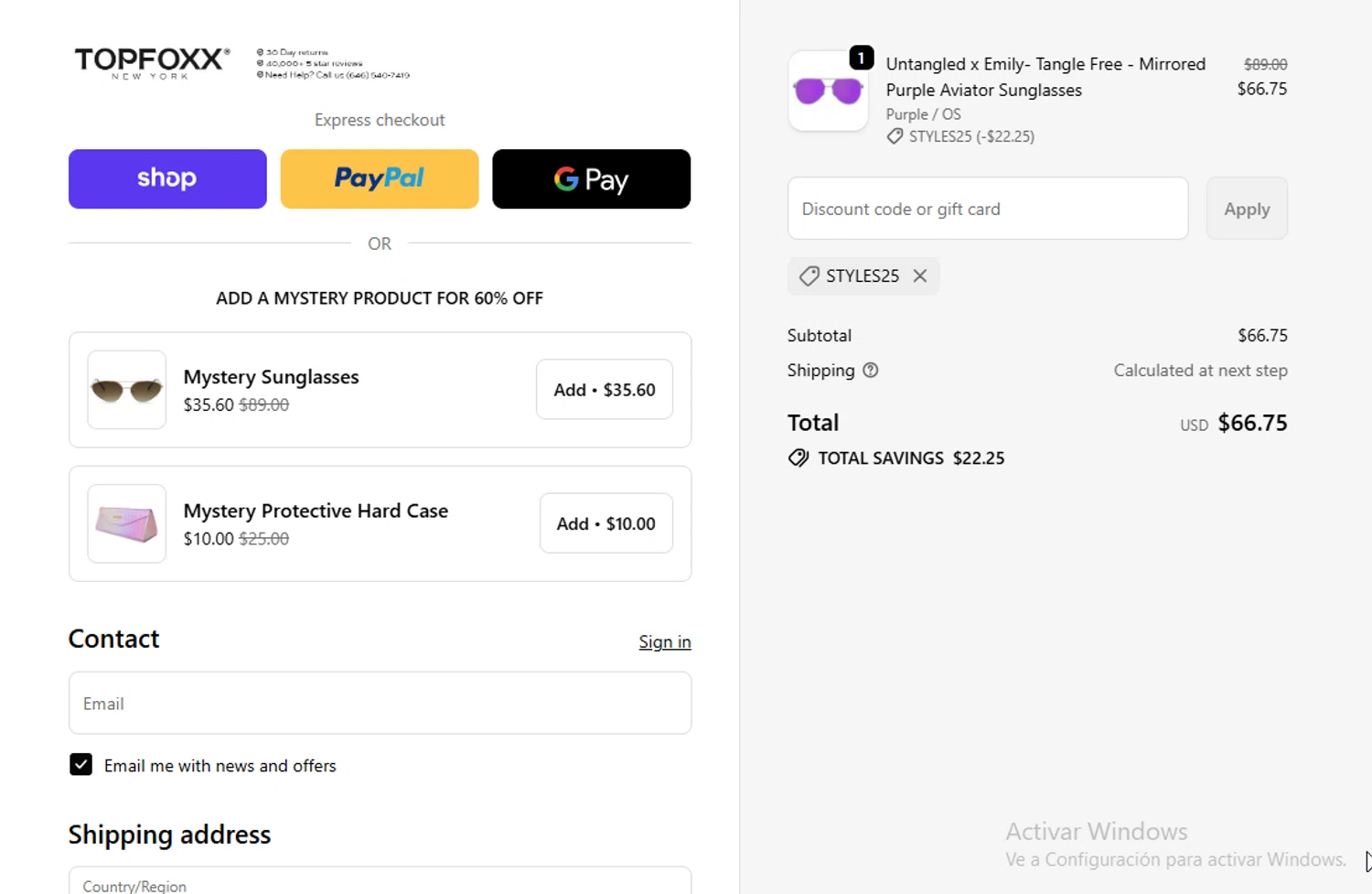Open Mystery Sunglasses product thumbnail
The width and height of the screenshot is (1372, 894).
click(x=127, y=390)
